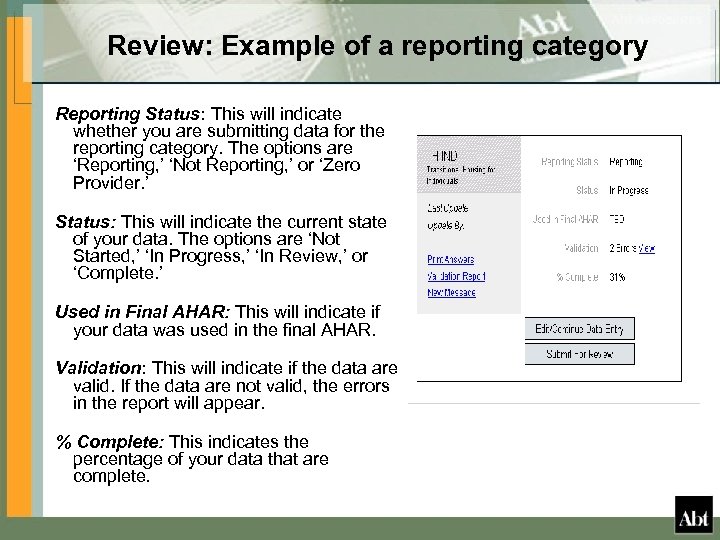Select the 31% complete value

[x=617, y=277]
